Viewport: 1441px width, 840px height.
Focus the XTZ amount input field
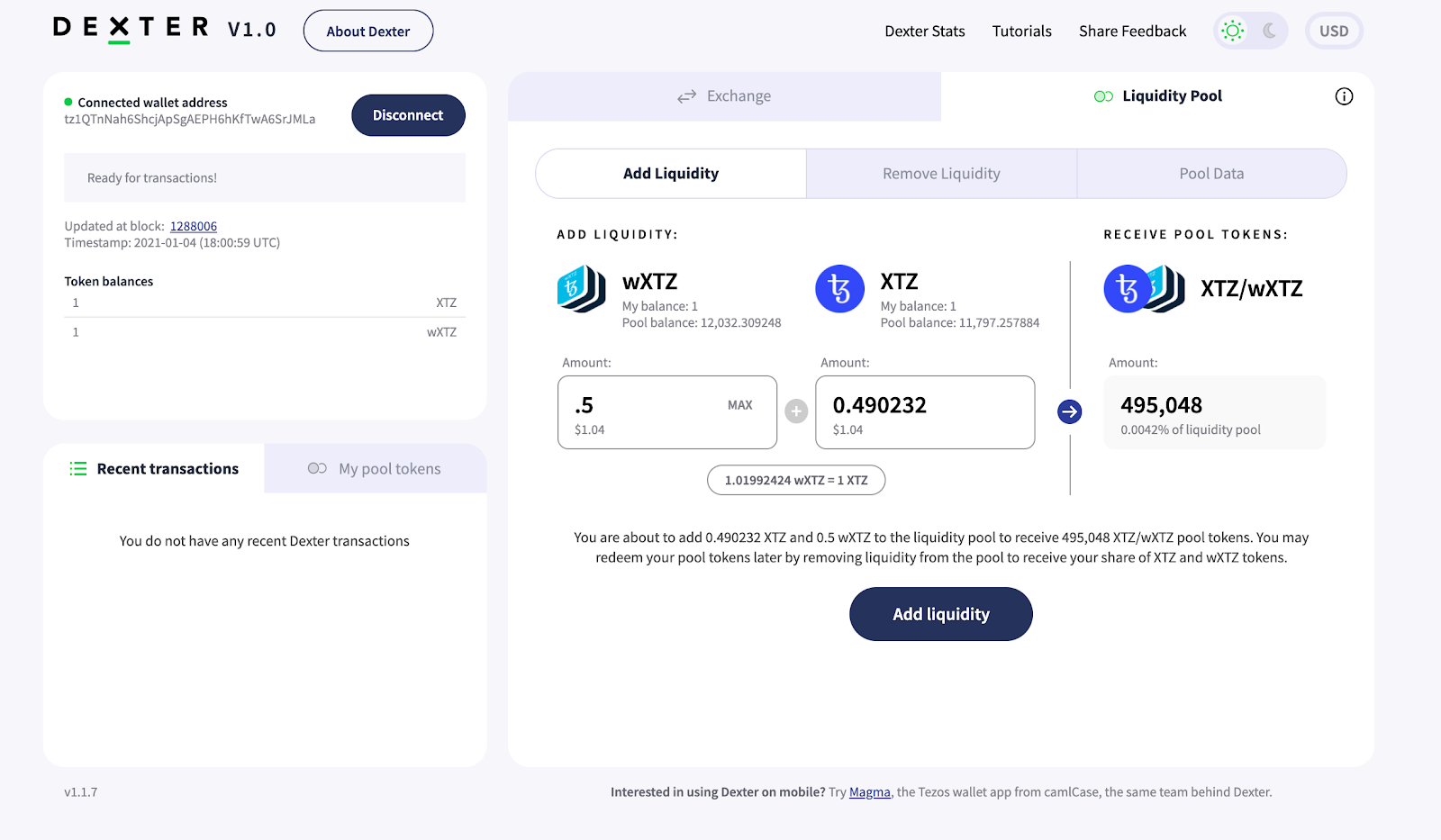[925, 412]
